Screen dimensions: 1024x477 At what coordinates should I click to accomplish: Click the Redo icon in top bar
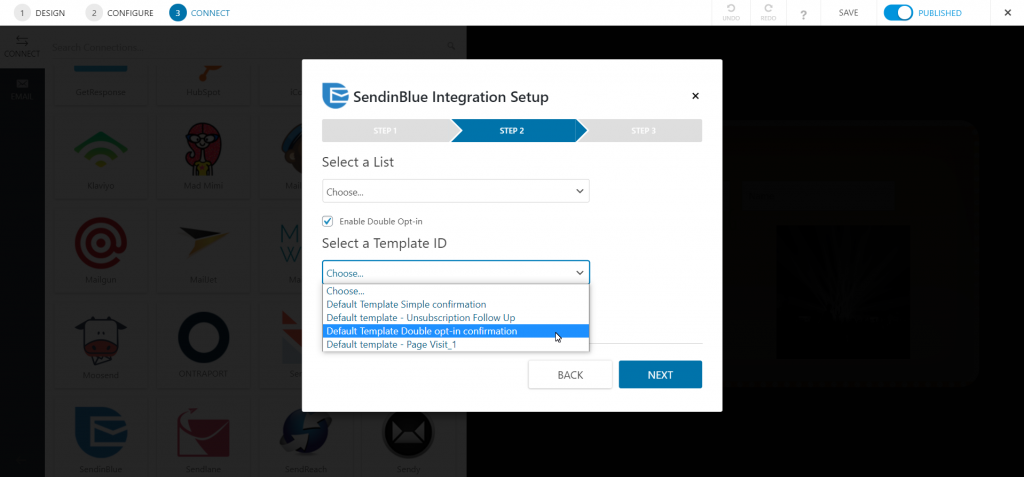click(x=768, y=9)
